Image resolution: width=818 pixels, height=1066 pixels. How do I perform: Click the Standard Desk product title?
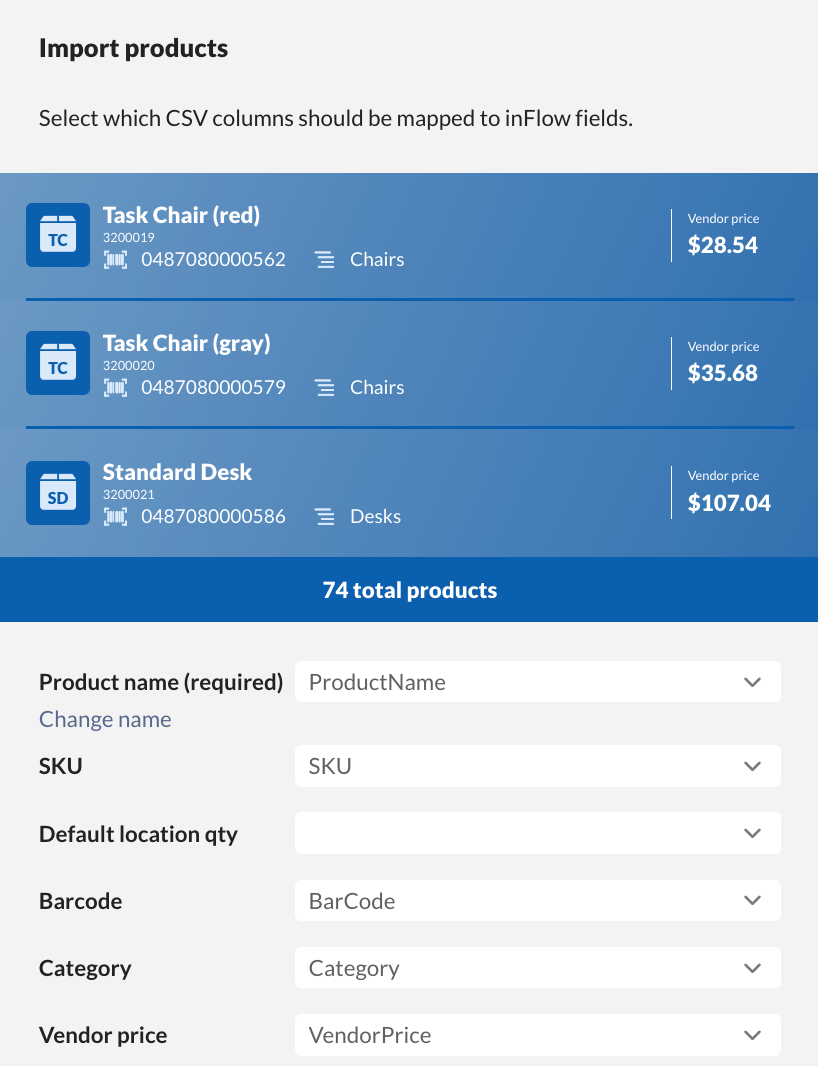(177, 472)
